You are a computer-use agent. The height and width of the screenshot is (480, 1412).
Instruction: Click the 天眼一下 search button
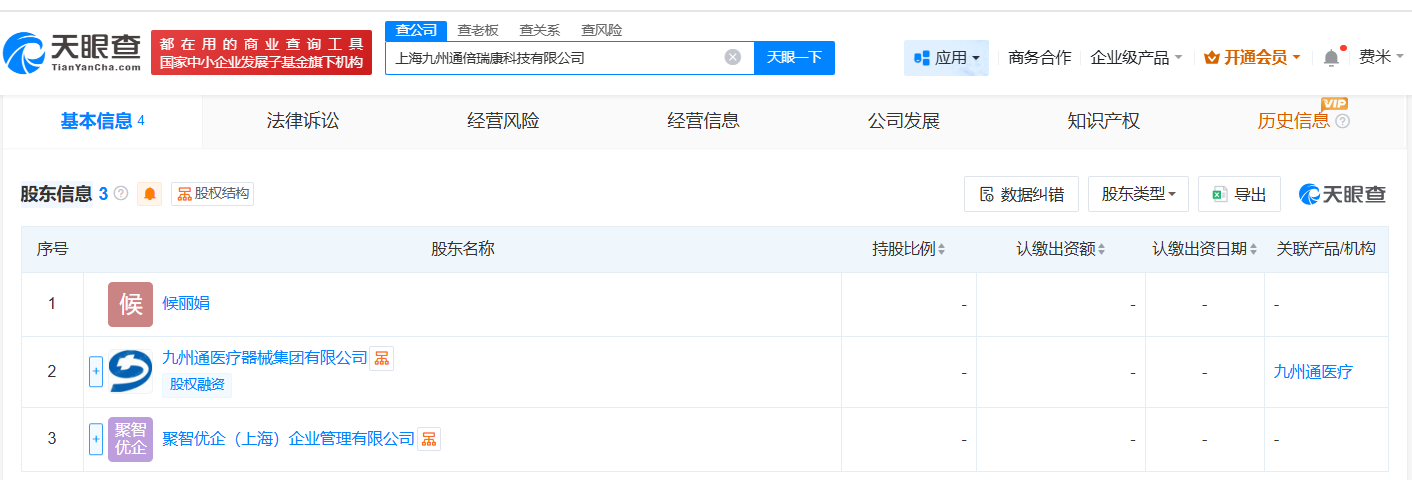(794, 58)
